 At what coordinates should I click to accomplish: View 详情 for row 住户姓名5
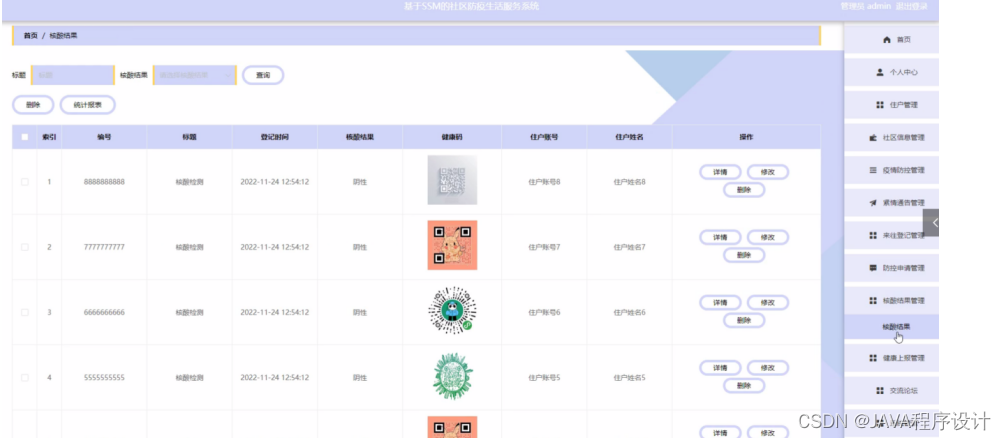pyautogui.click(x=720, y=368)
